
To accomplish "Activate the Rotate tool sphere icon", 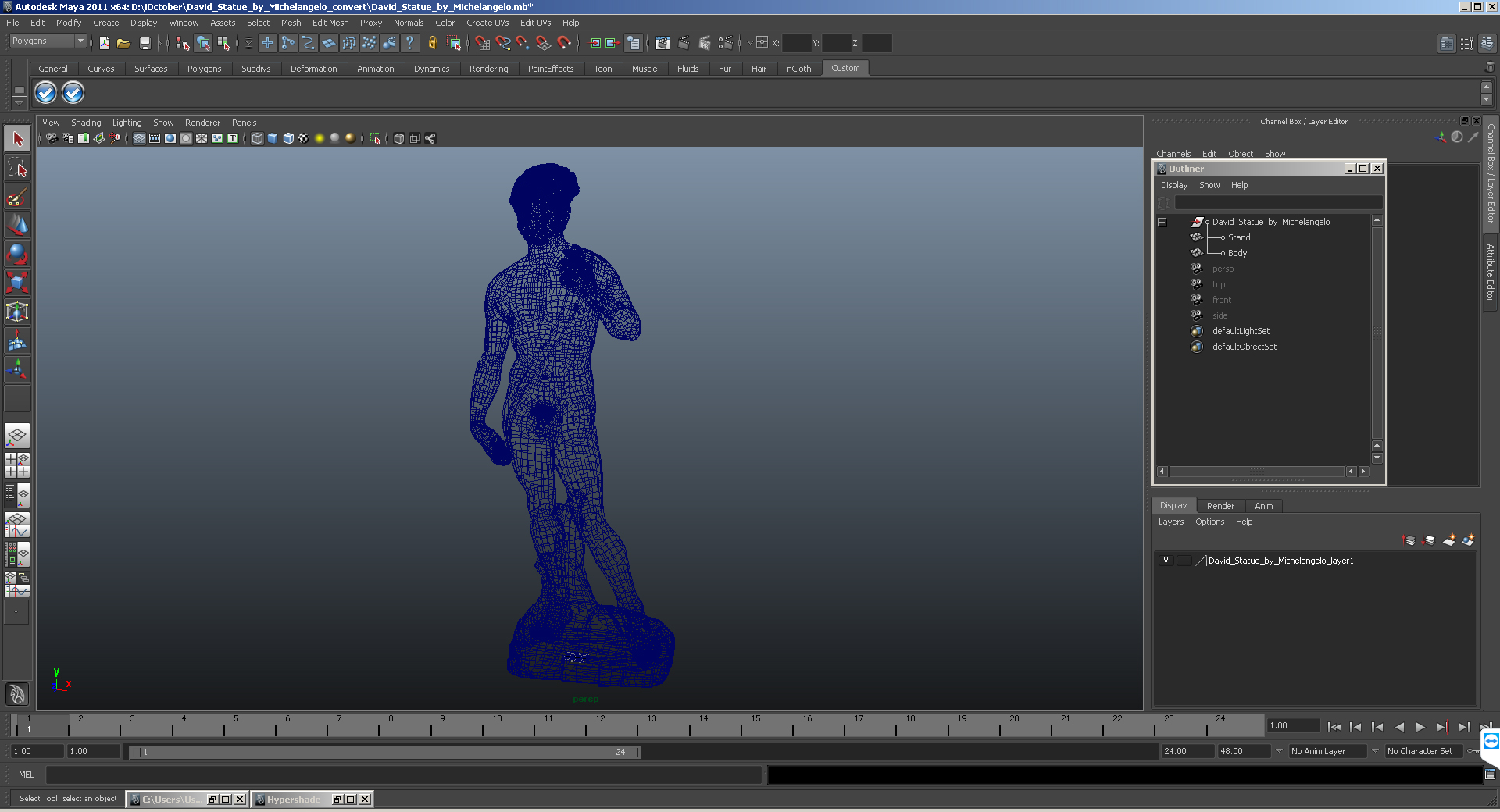I will tap(17, 254).
